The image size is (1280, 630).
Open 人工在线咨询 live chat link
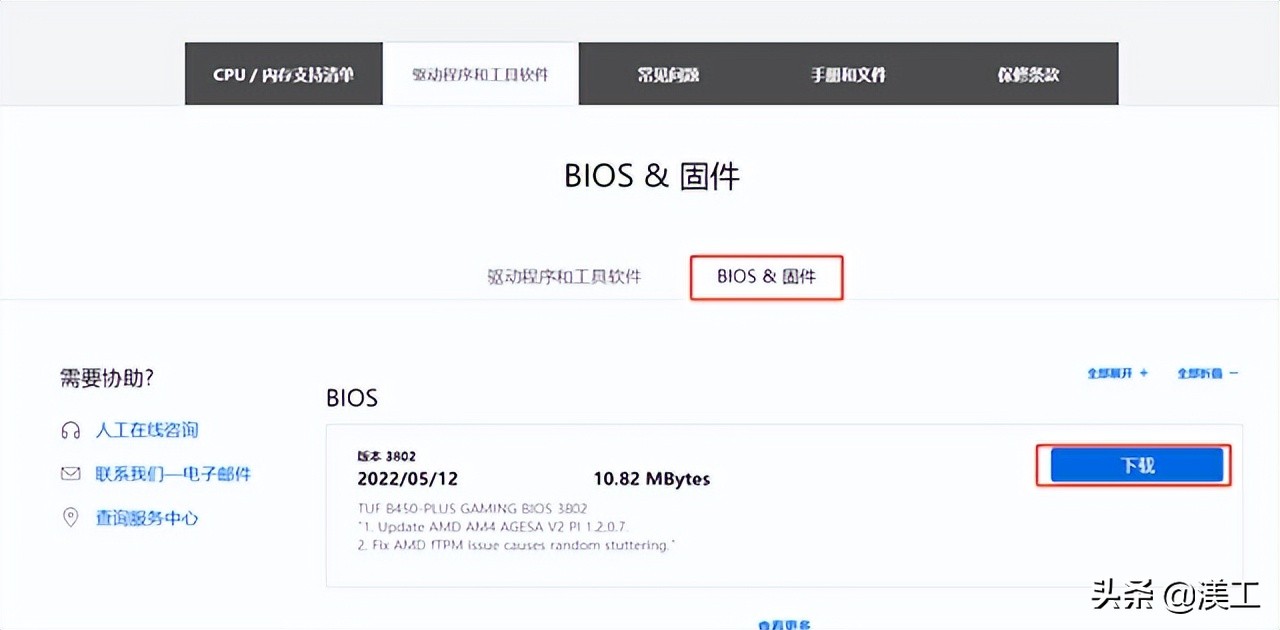pos(146,430)
